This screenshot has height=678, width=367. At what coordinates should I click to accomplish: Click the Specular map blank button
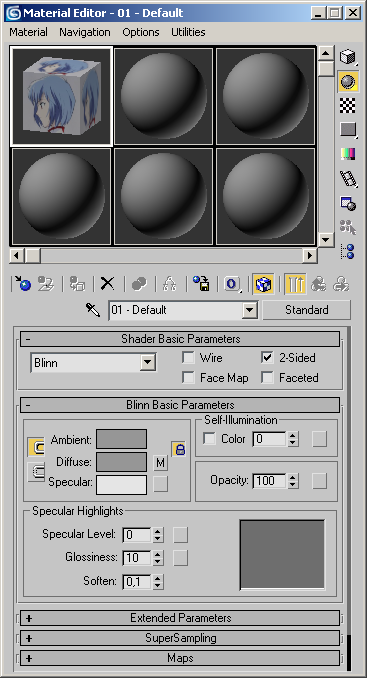pyautogui.click(x=160, y=484)
